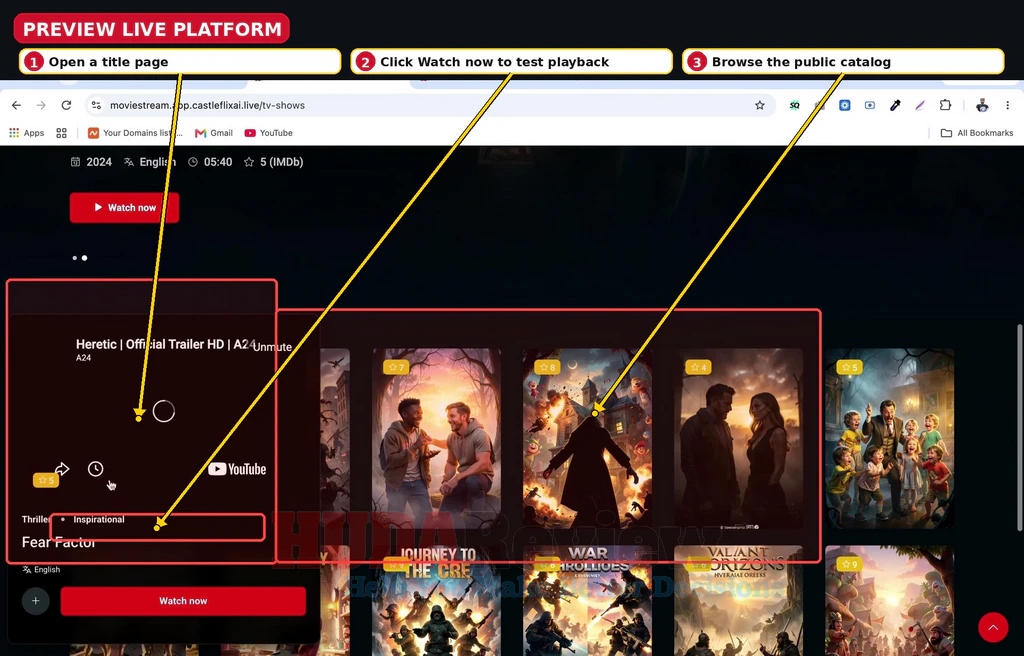This screenshot has height=656, width=1024.
Task: Add Fear Factor to watchlist with plus button
Action: click(36, 601)
